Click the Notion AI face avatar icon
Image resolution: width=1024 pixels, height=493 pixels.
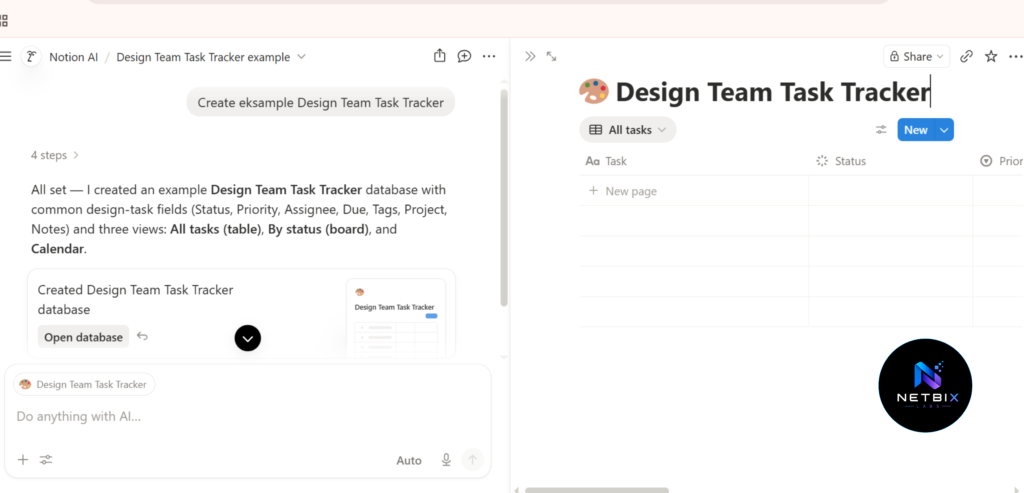(31, 57)
